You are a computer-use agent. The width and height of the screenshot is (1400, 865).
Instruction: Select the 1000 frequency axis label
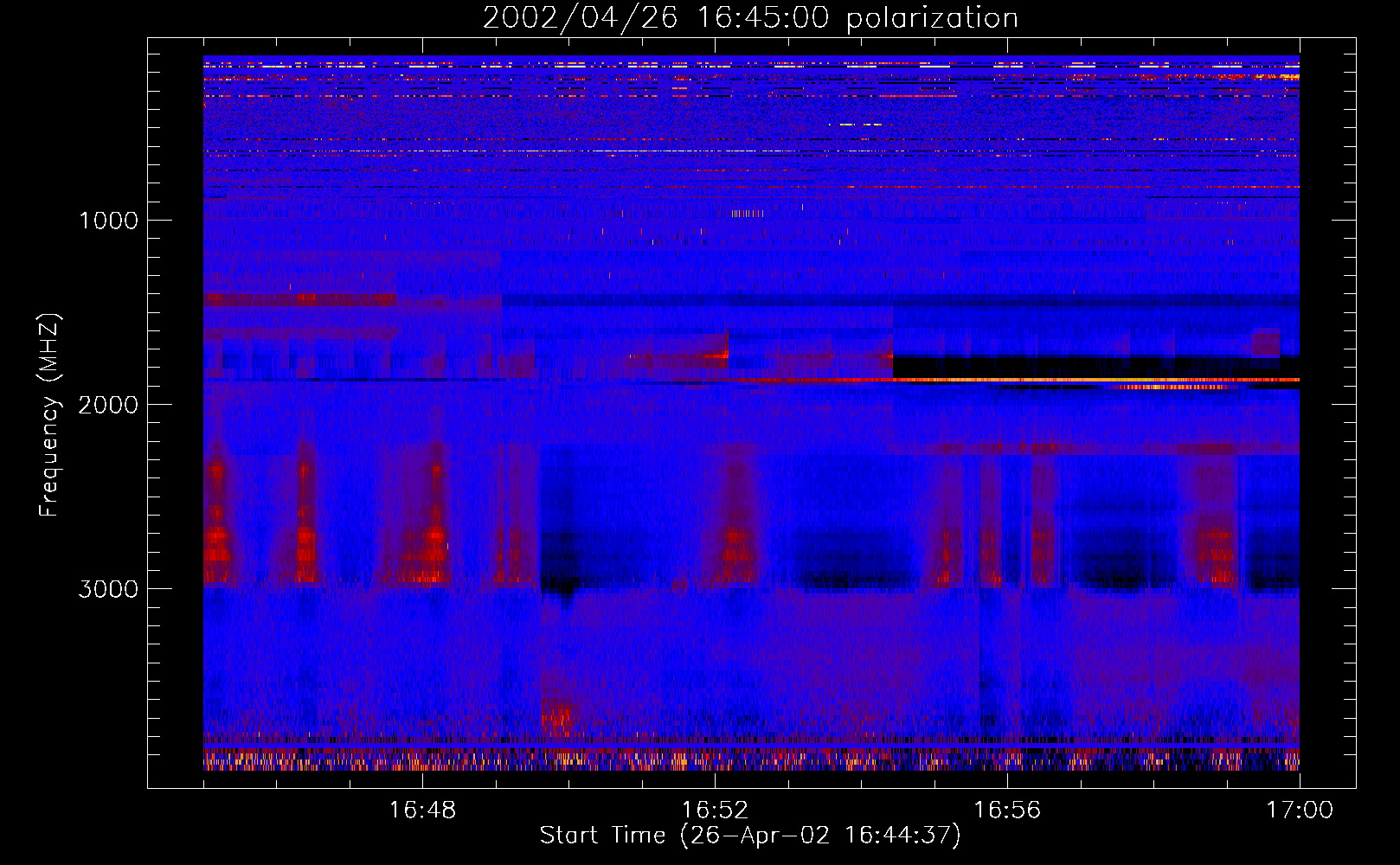click(108, 221)
